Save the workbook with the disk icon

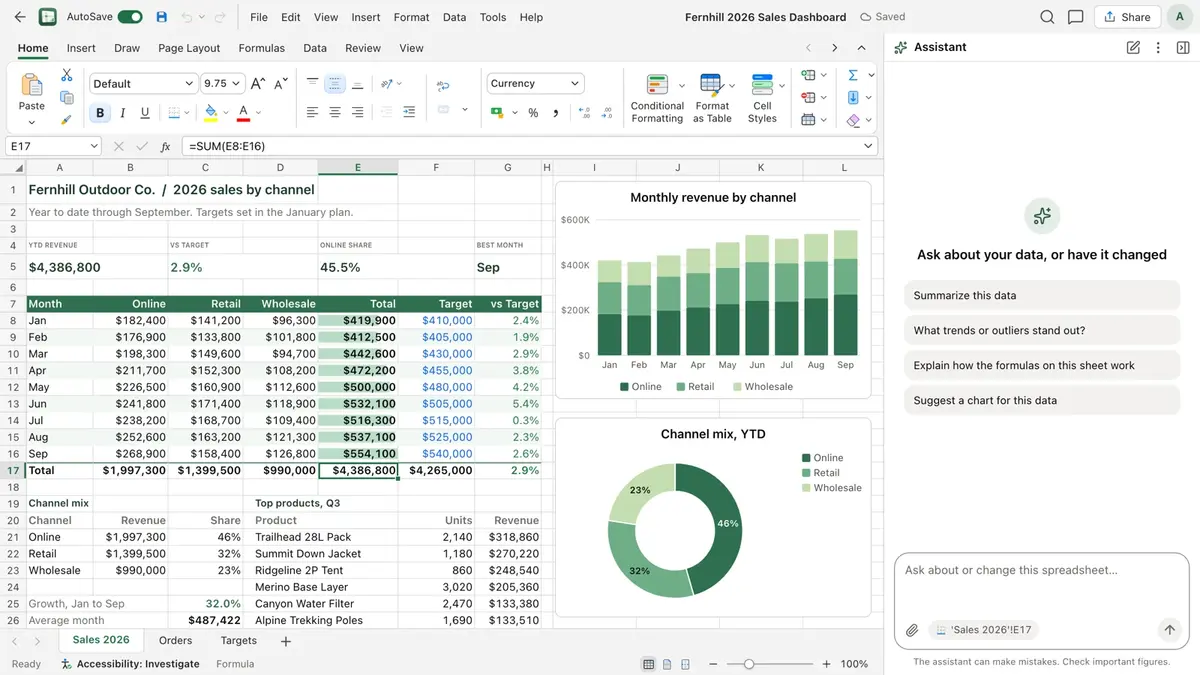163,17
